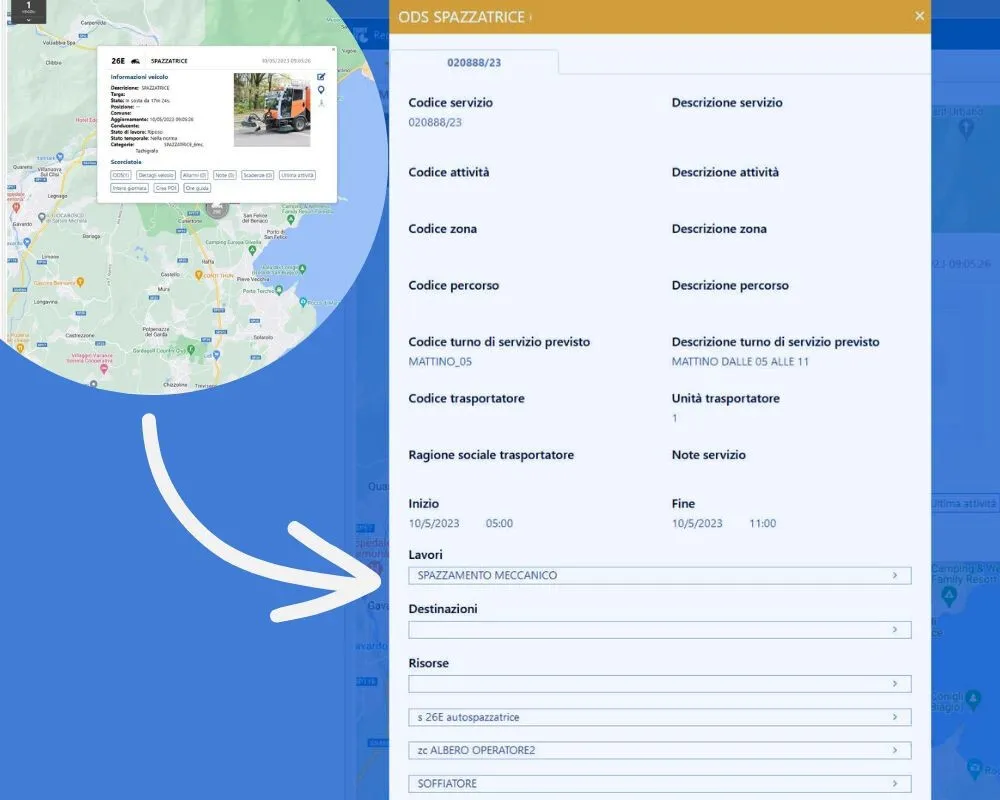Click the sweeper vehicle icon next to 26E
The image size is (1000, 800).
tap(135, 61)
